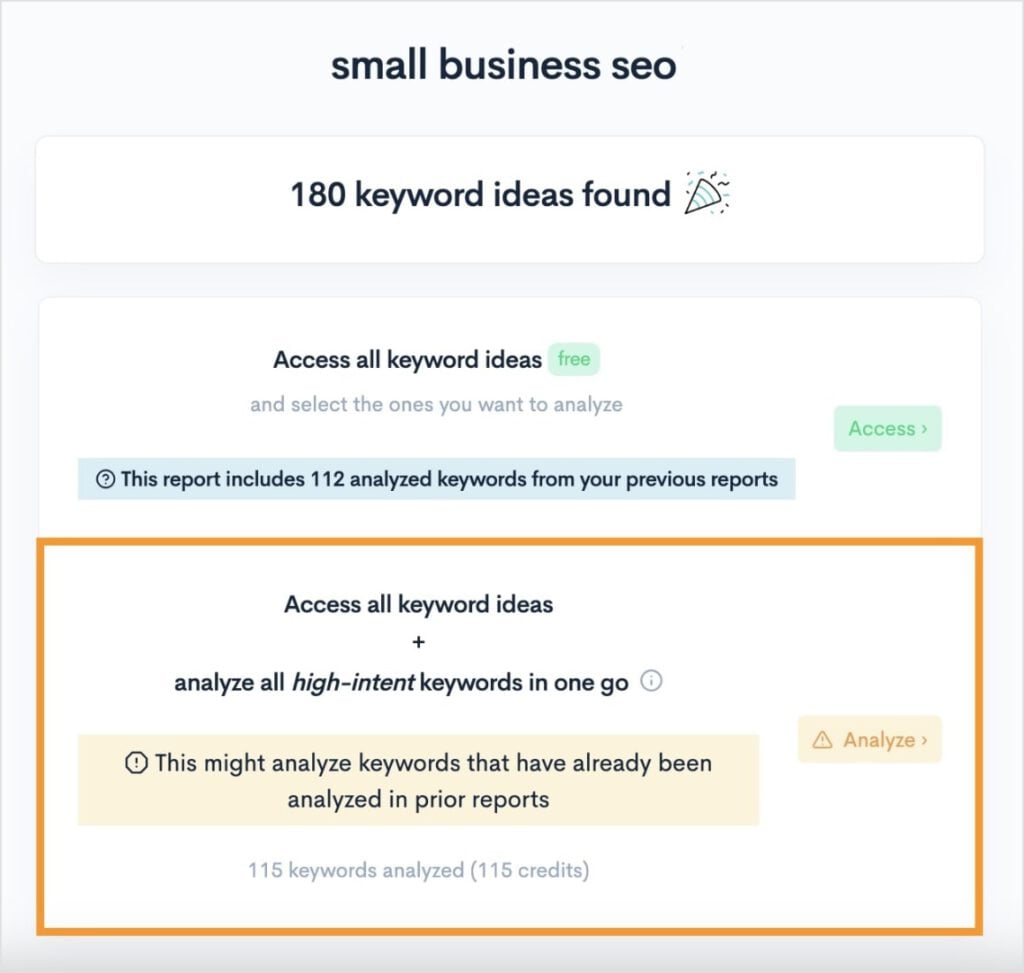Screen dimensions: 1024x973
Task: Click the yellow duplicate analysis warning box
Action: coord(419,780)
